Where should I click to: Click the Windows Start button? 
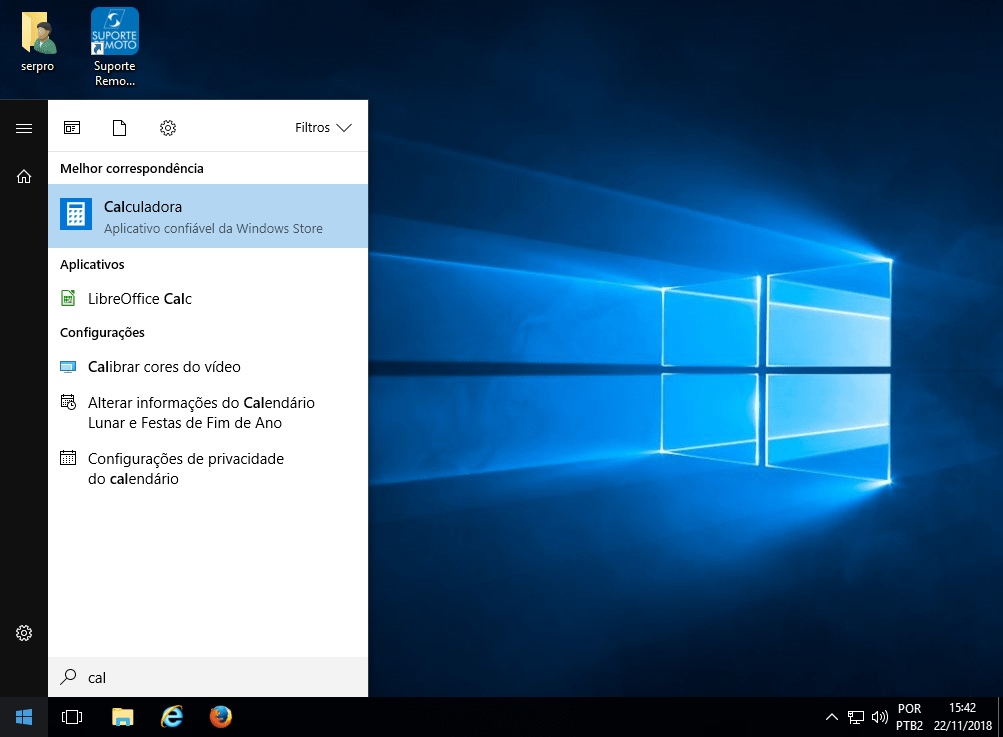(x=24, y=717)
